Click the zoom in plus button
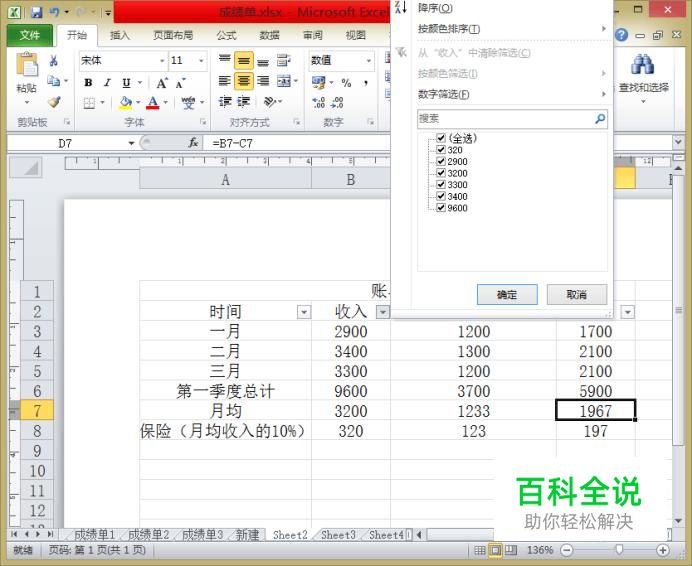 [662, 550]
